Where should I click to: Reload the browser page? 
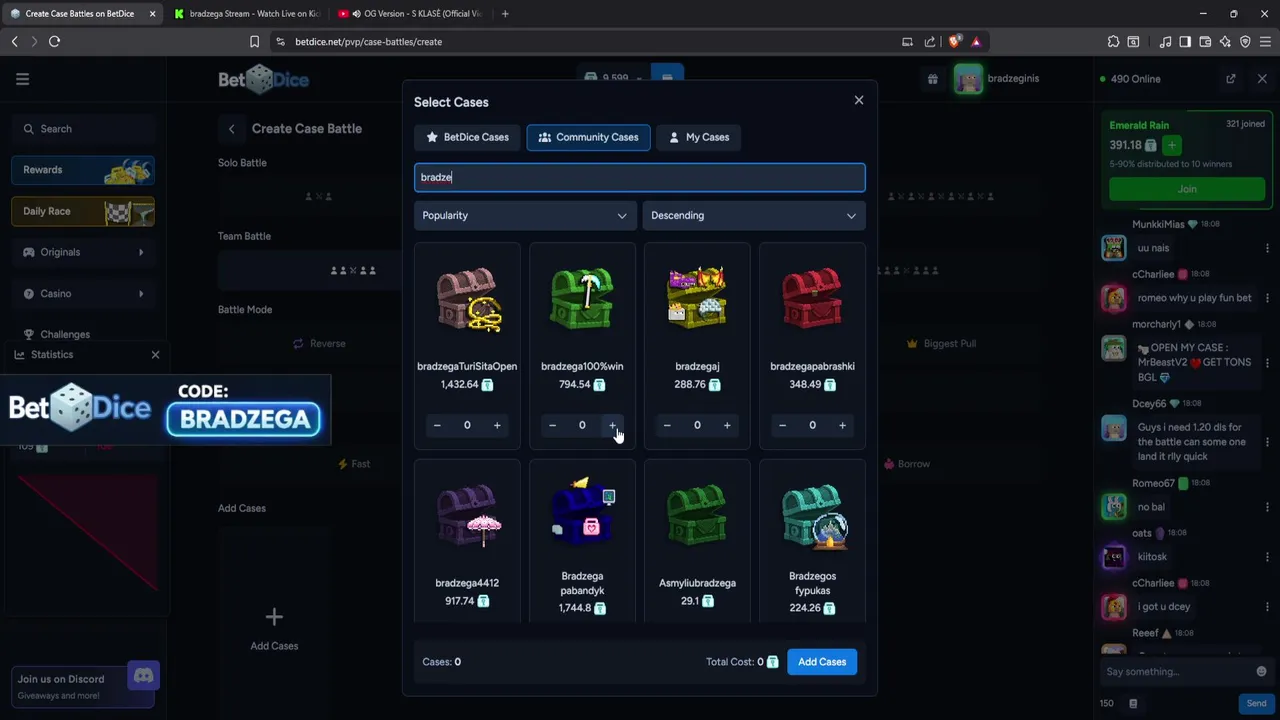pyautogui.click(x=54, y=42)
